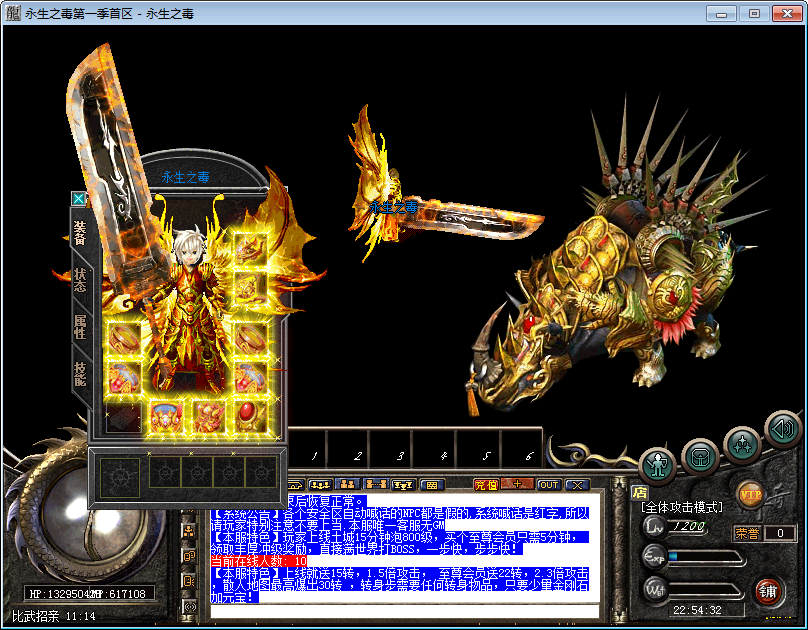Open the three-person guild toolbar icon
The image size is (808, 630).
point(320,485)
